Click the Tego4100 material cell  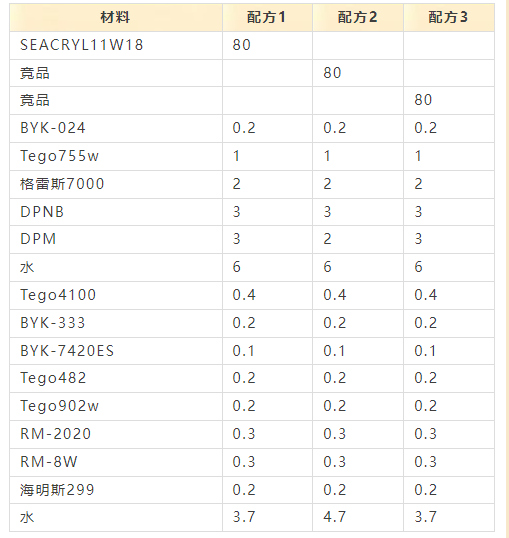point(116,295)
